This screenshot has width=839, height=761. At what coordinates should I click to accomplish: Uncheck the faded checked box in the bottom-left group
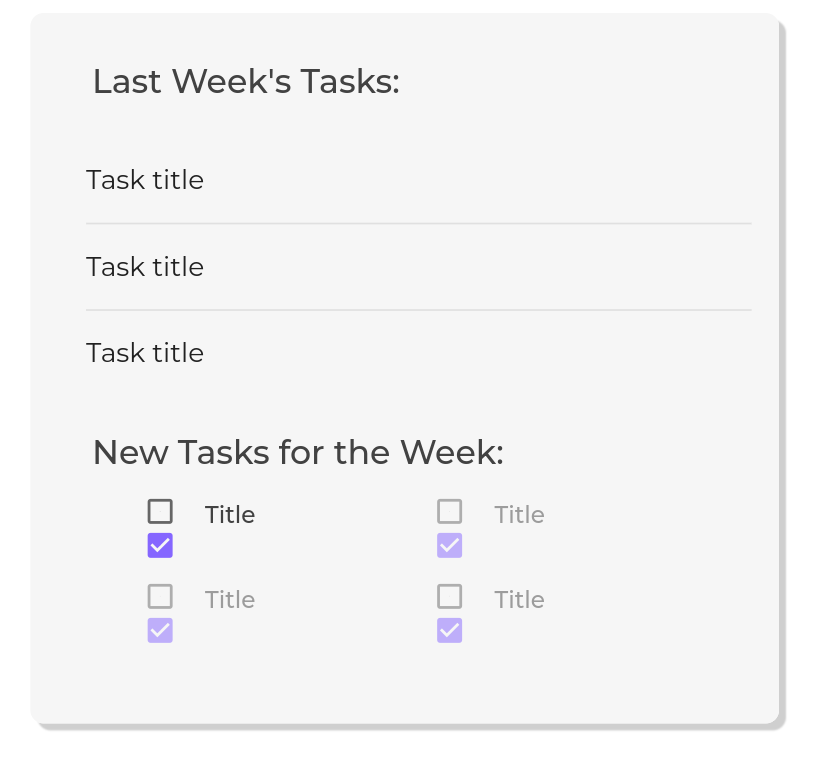(x=160, y=631)
